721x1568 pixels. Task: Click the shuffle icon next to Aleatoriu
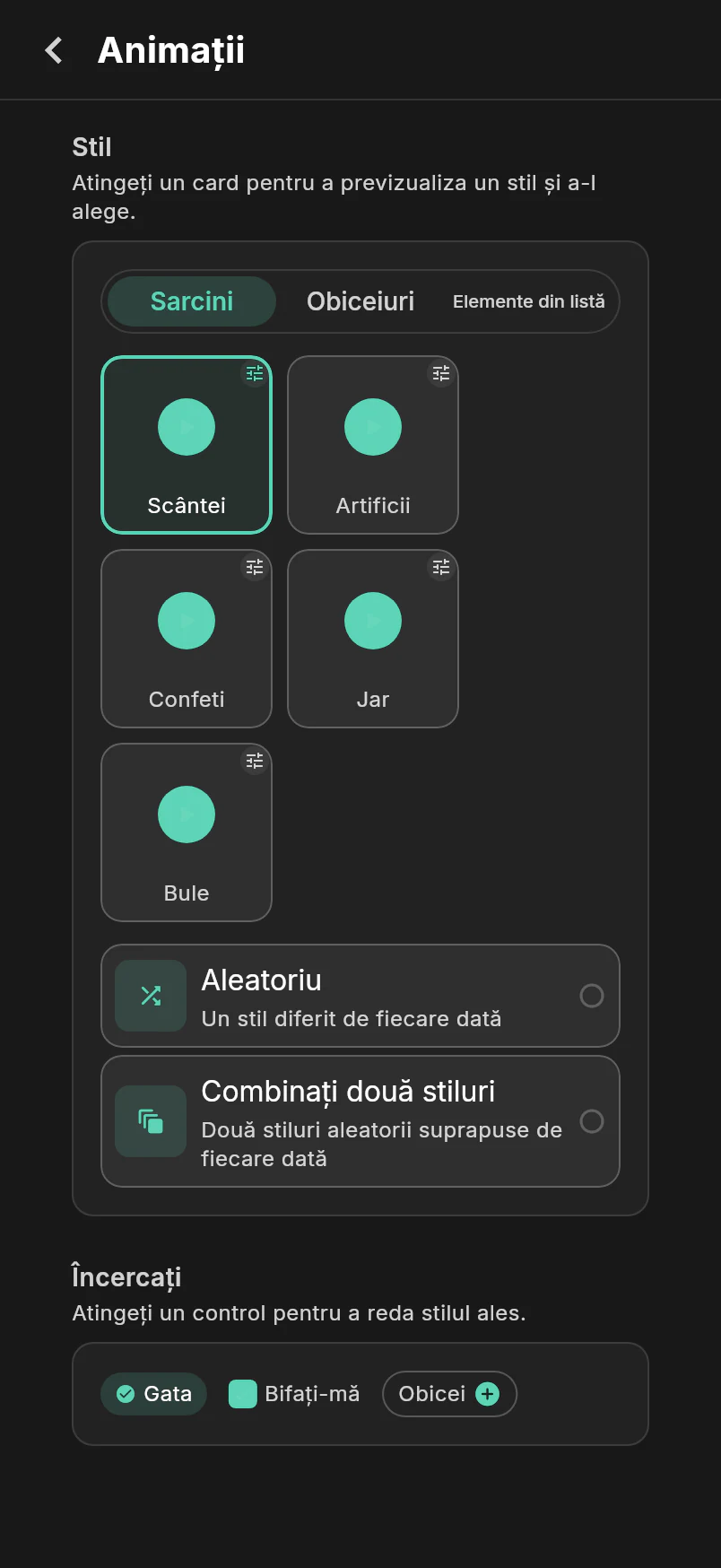pos(151,996)
